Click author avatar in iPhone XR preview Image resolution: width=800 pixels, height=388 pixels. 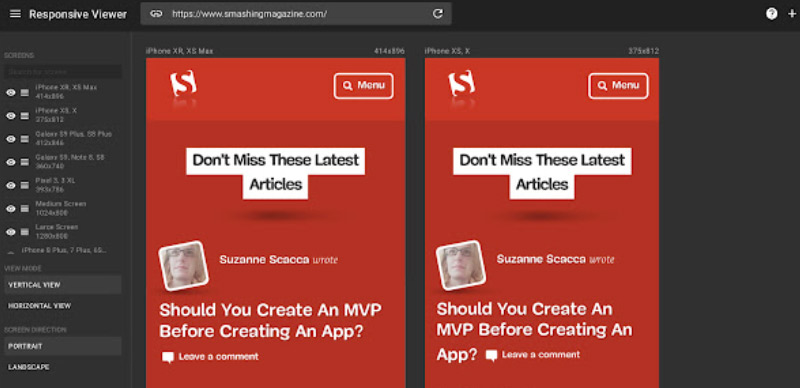(x=184, y=266)
